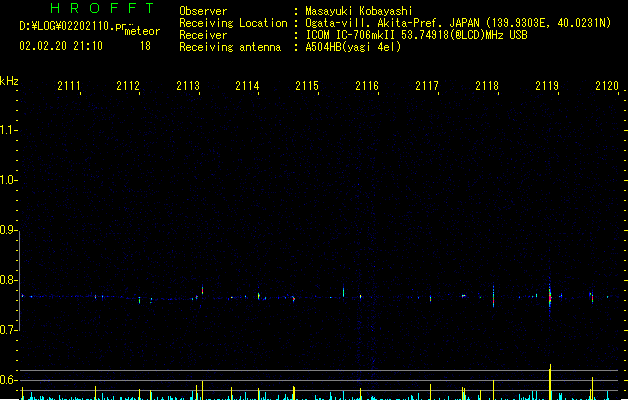
Task: Click the 0.9 kHz frequency label
Action: [8, 229]
